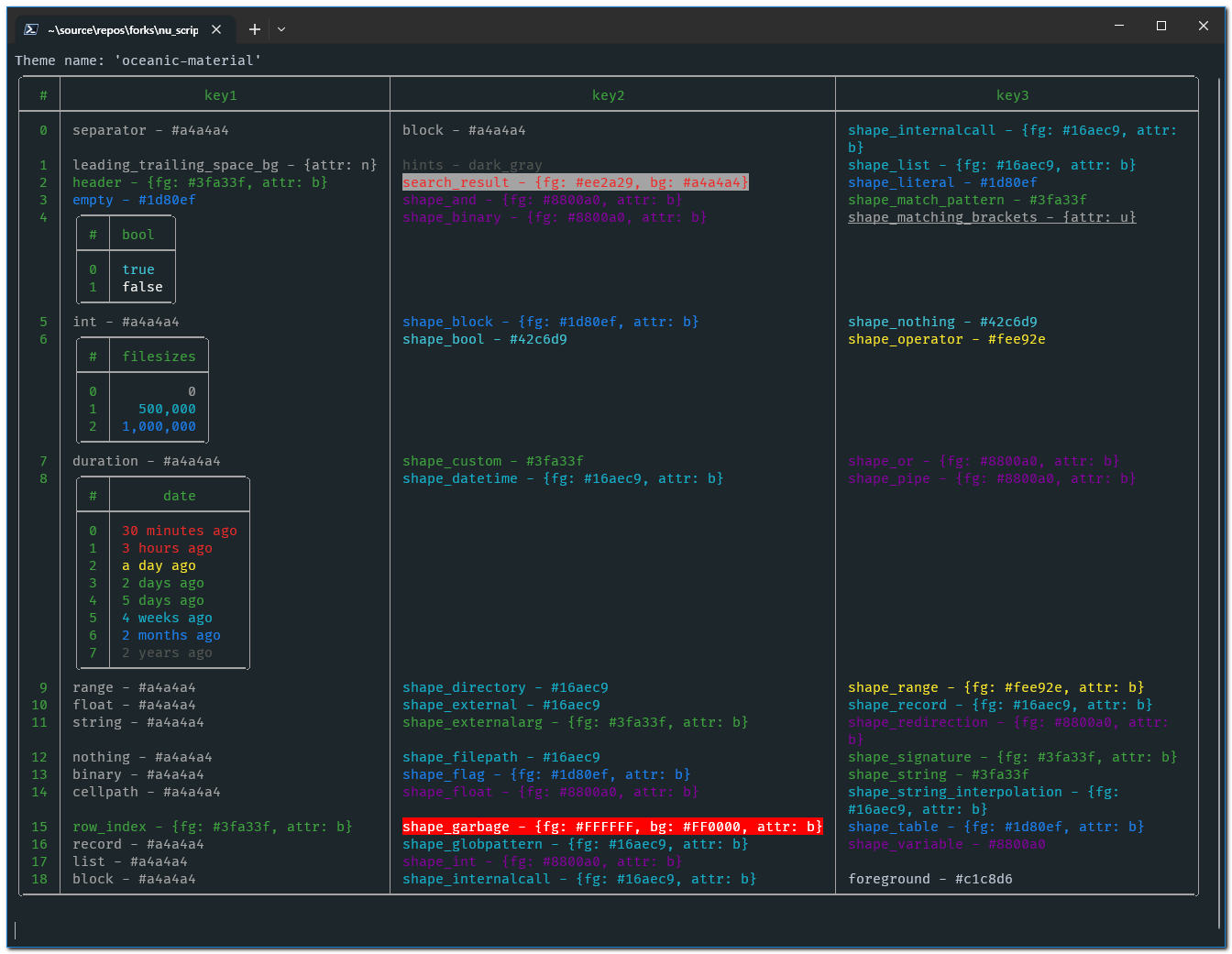Click 'shape_filepath - #16aec9' text
1232x954 pixels.
click(501, 757)
